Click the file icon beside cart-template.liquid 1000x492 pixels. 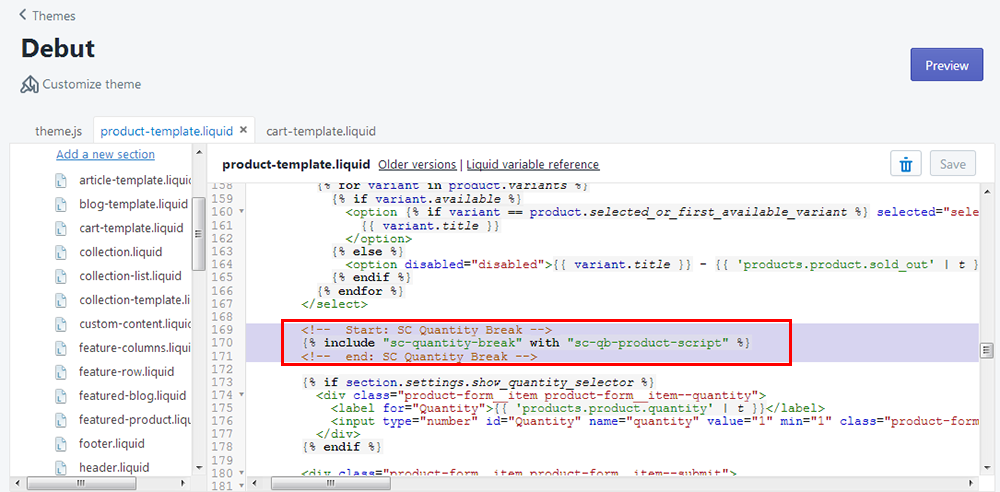coord(61,228)
